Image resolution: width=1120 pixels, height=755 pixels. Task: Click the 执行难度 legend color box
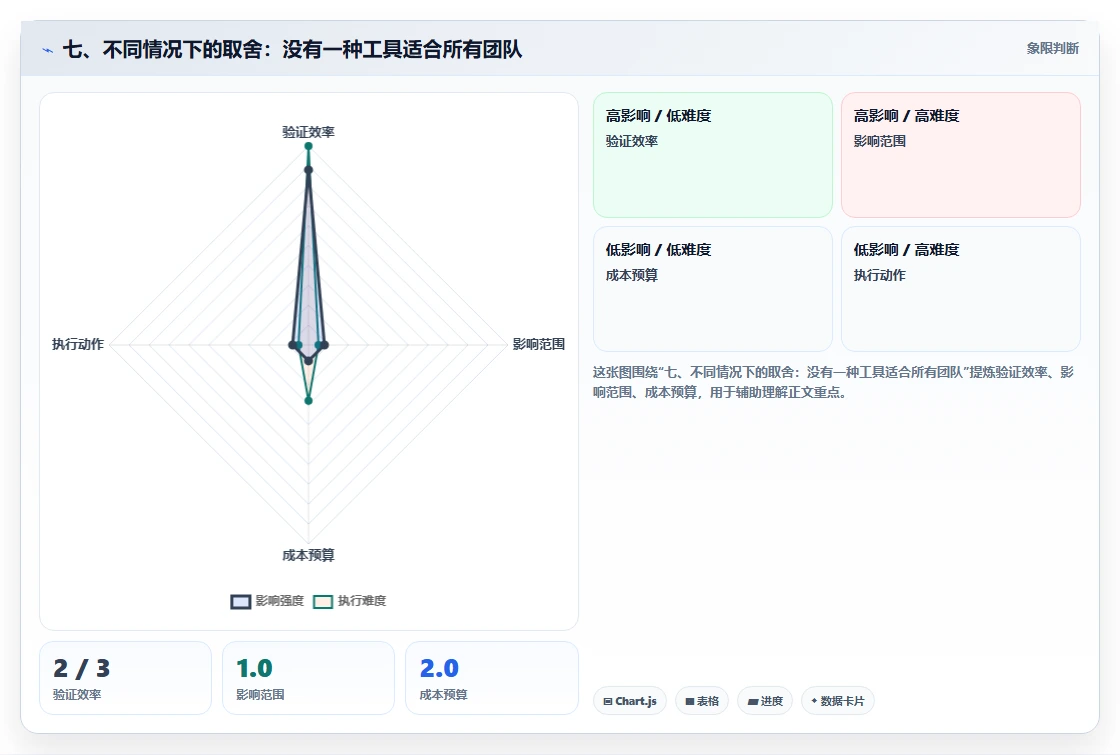pos(323,601)
